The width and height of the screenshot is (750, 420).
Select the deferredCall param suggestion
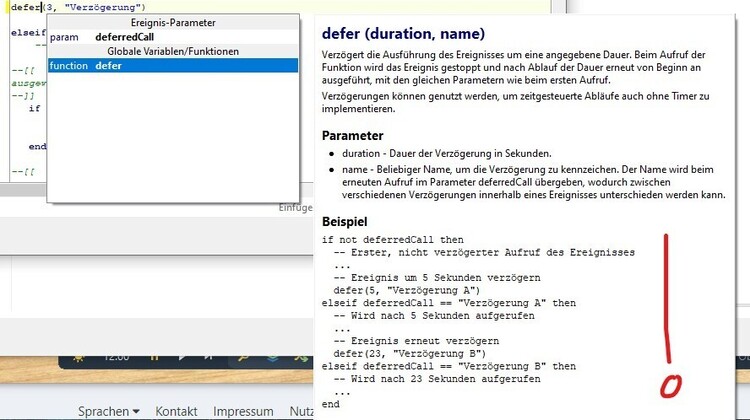173,37
